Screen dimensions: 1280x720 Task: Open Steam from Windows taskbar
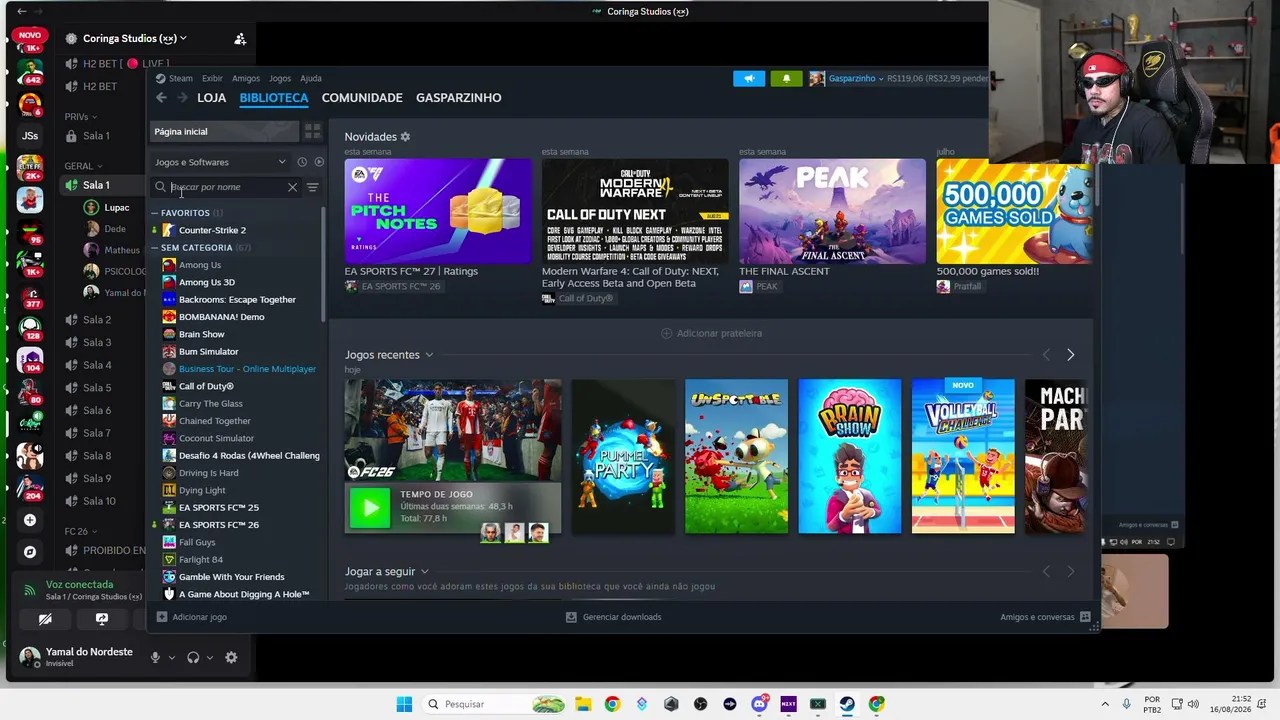tap(847, 704)
